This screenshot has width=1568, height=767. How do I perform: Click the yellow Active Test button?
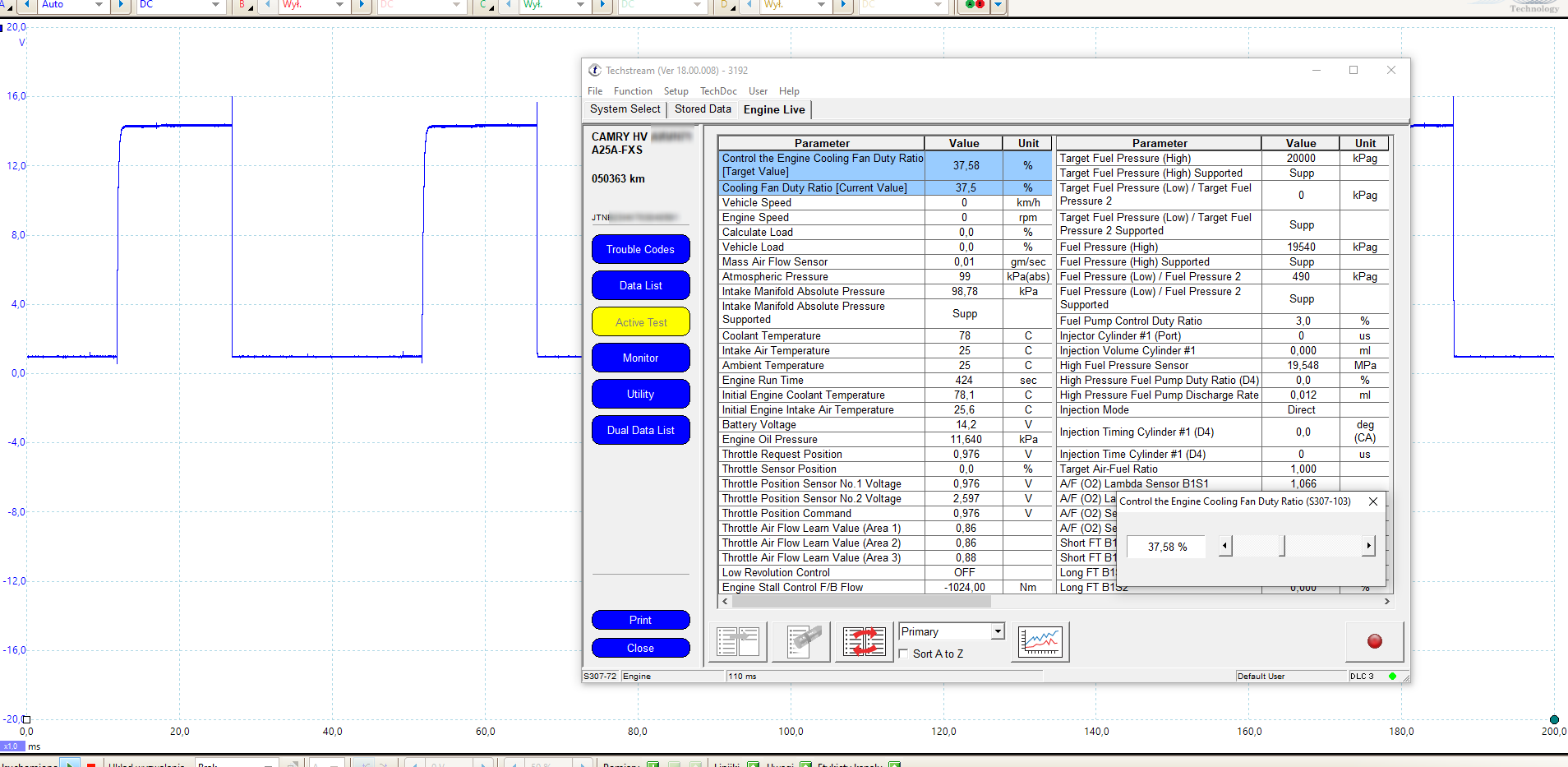coord(640,321)
